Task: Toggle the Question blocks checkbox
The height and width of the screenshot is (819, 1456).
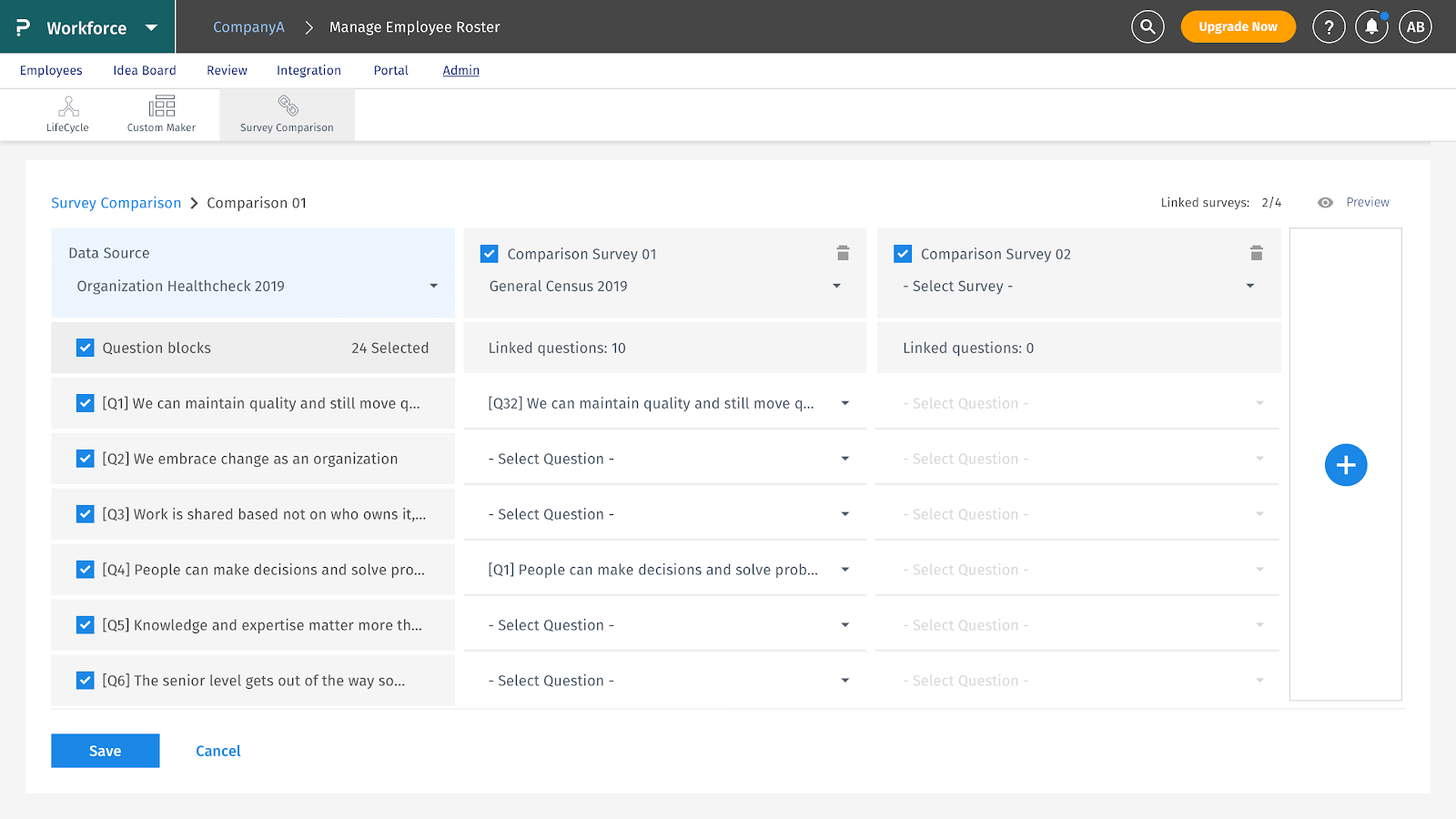Action: (86, 348)
